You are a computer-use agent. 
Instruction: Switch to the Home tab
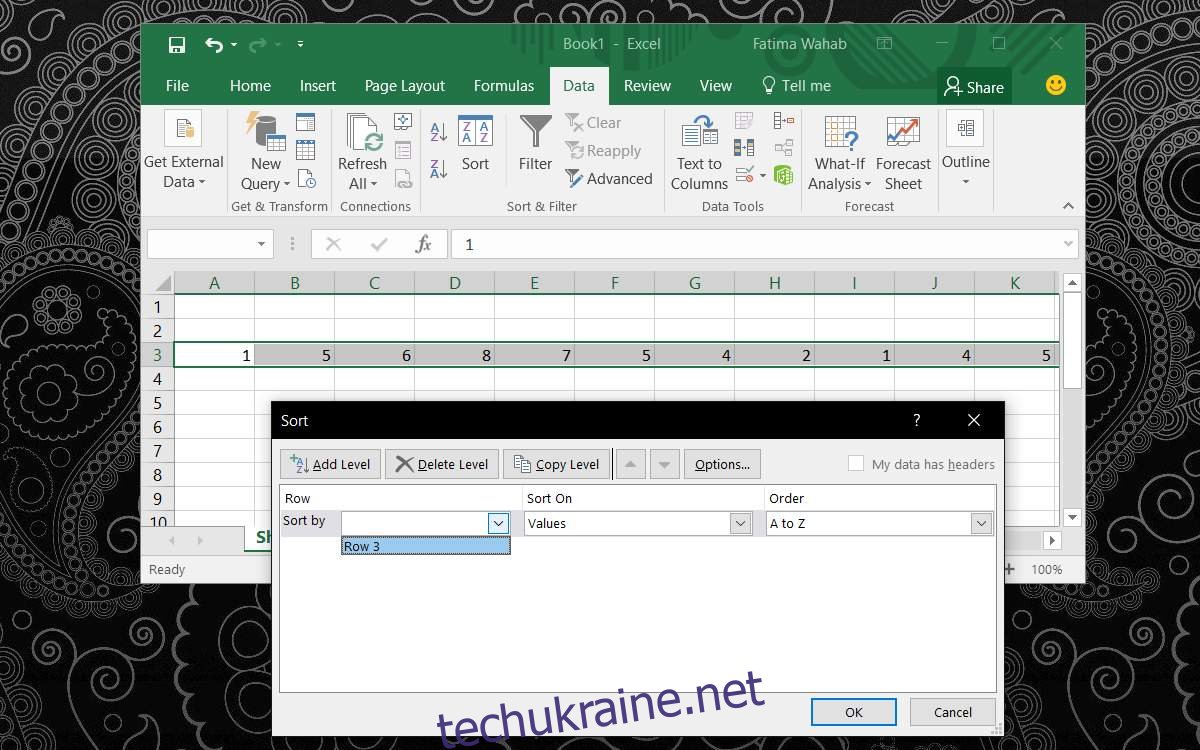click(x=250, y=86)
